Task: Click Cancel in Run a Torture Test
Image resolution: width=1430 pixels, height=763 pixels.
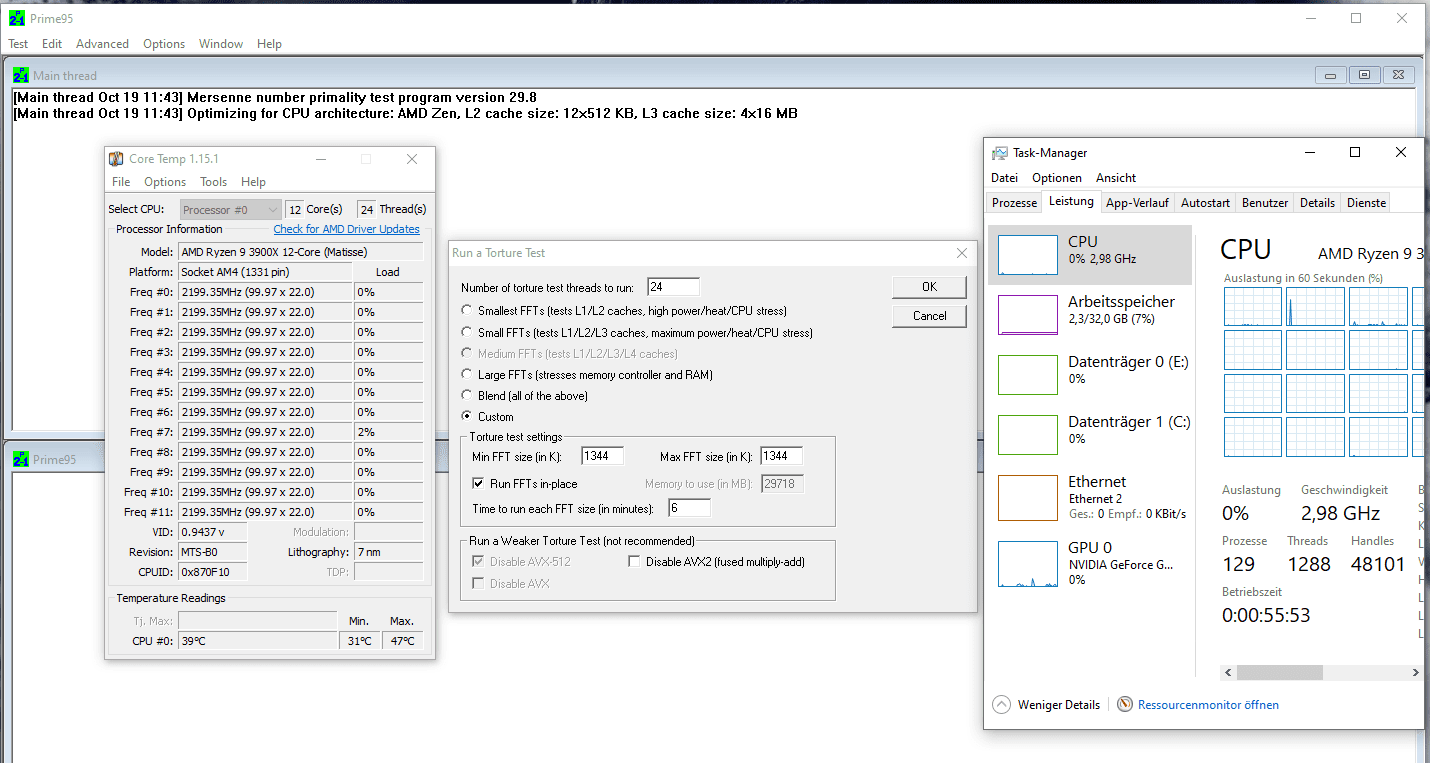Action: 929,316
